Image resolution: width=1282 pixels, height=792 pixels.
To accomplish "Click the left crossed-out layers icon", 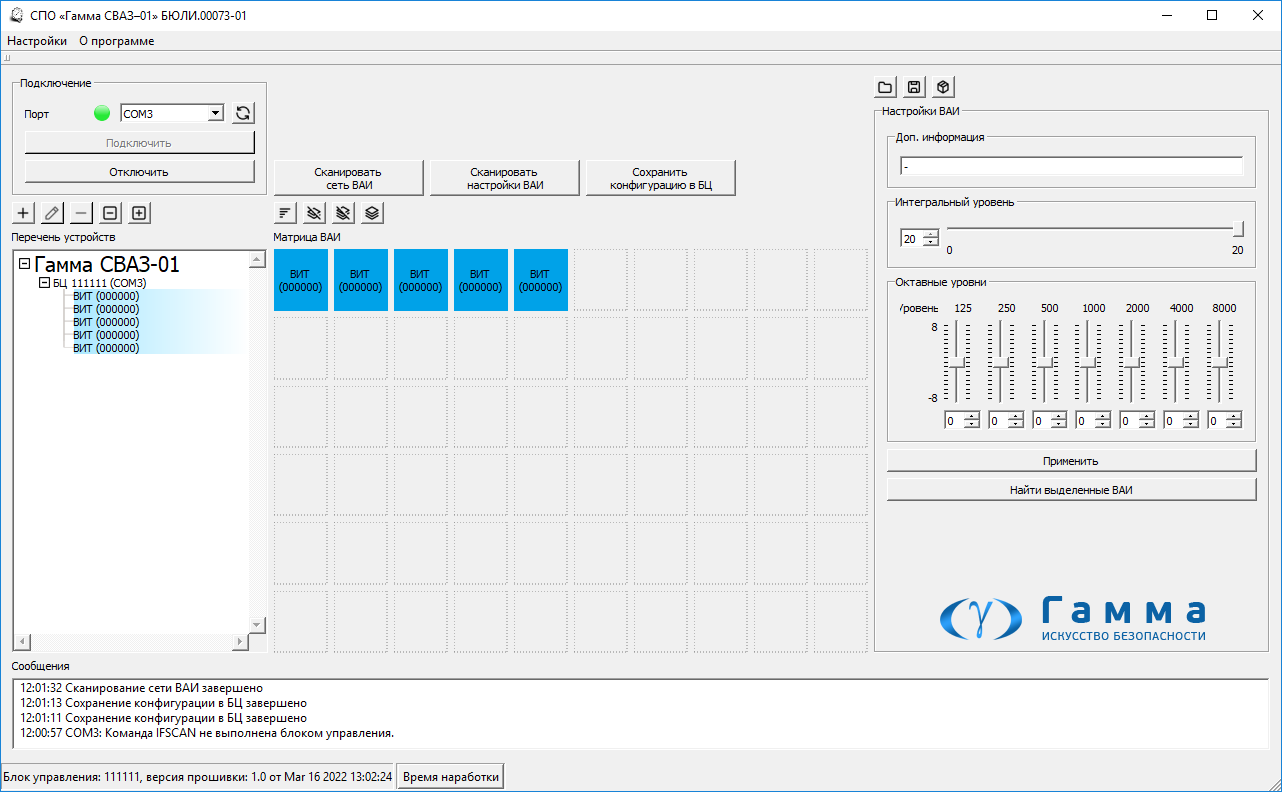I will [x=315, y=213].
